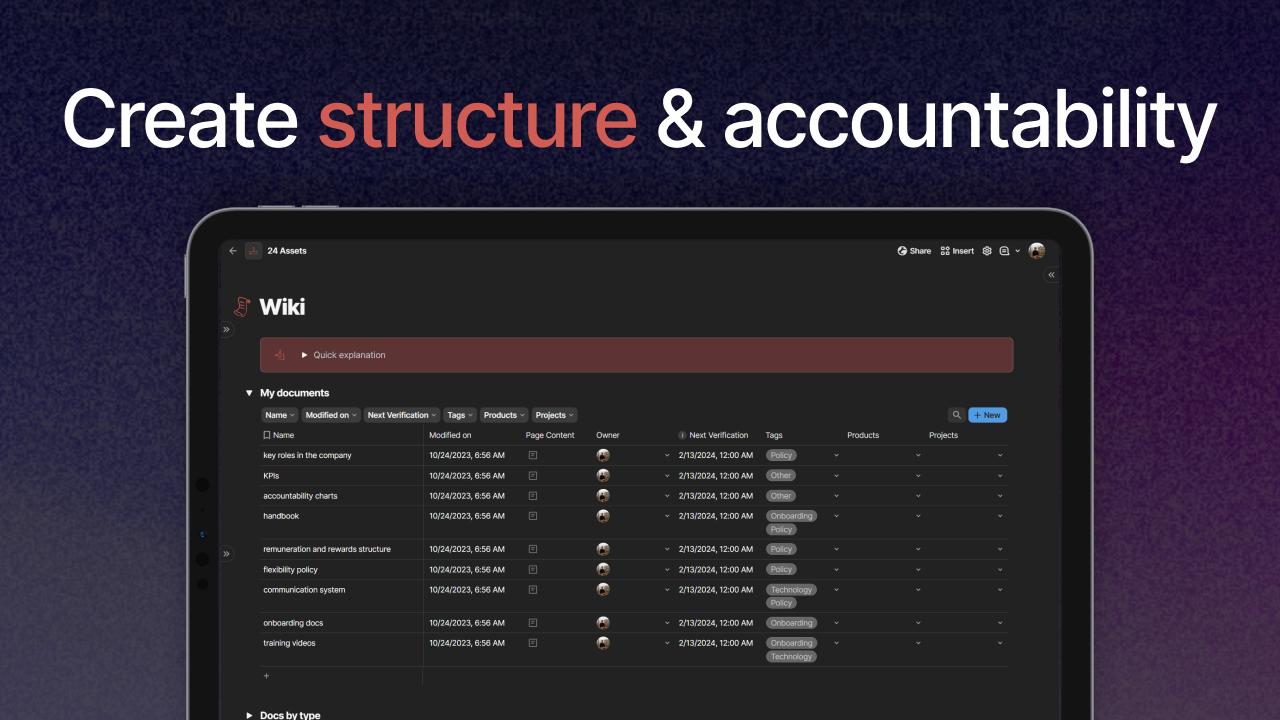The height and width of the screenshot is (720, 1280).
Task: Select the Projects filter chip
Action: 554,415
